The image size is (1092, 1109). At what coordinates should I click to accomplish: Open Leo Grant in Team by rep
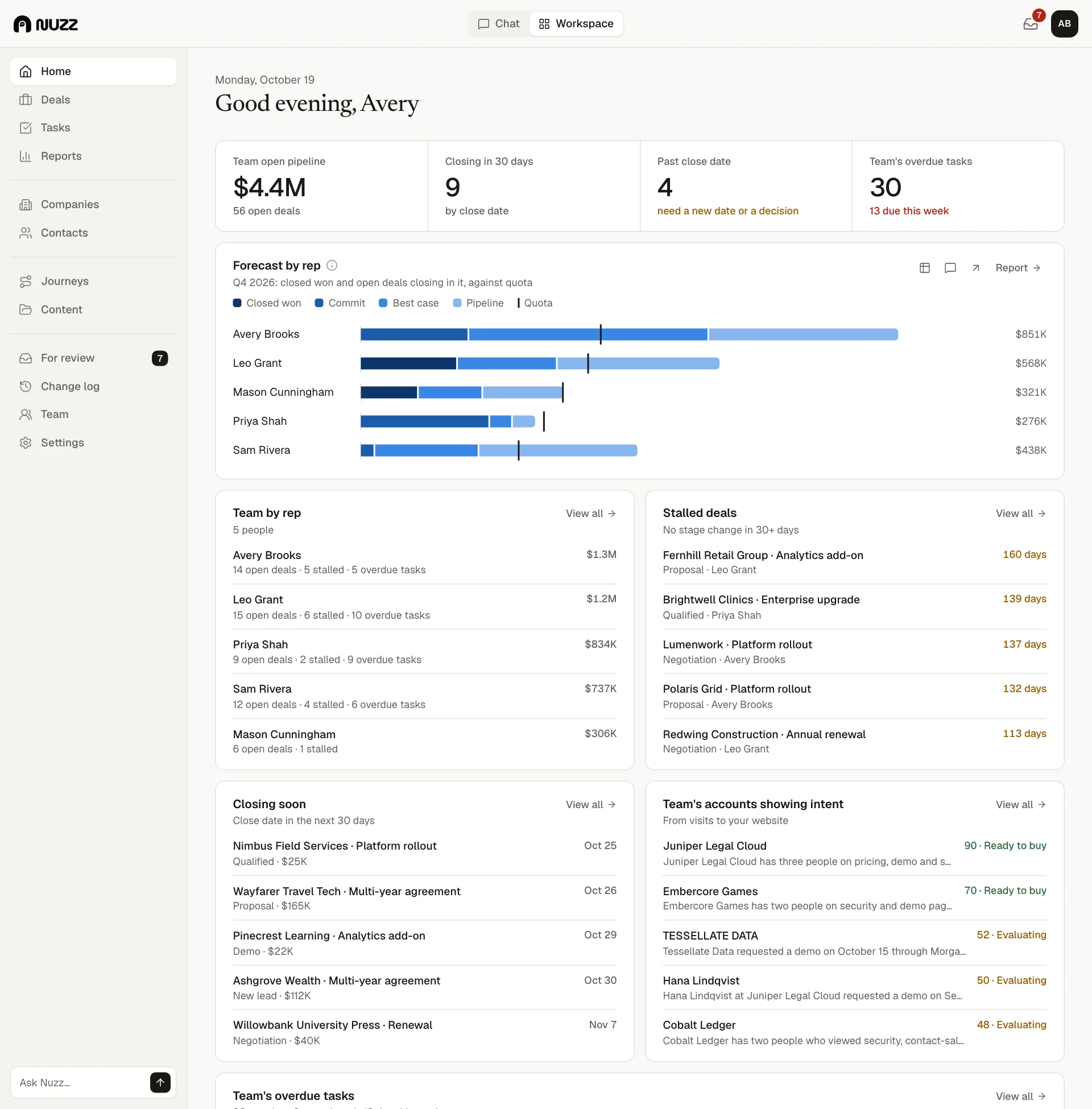424,607
